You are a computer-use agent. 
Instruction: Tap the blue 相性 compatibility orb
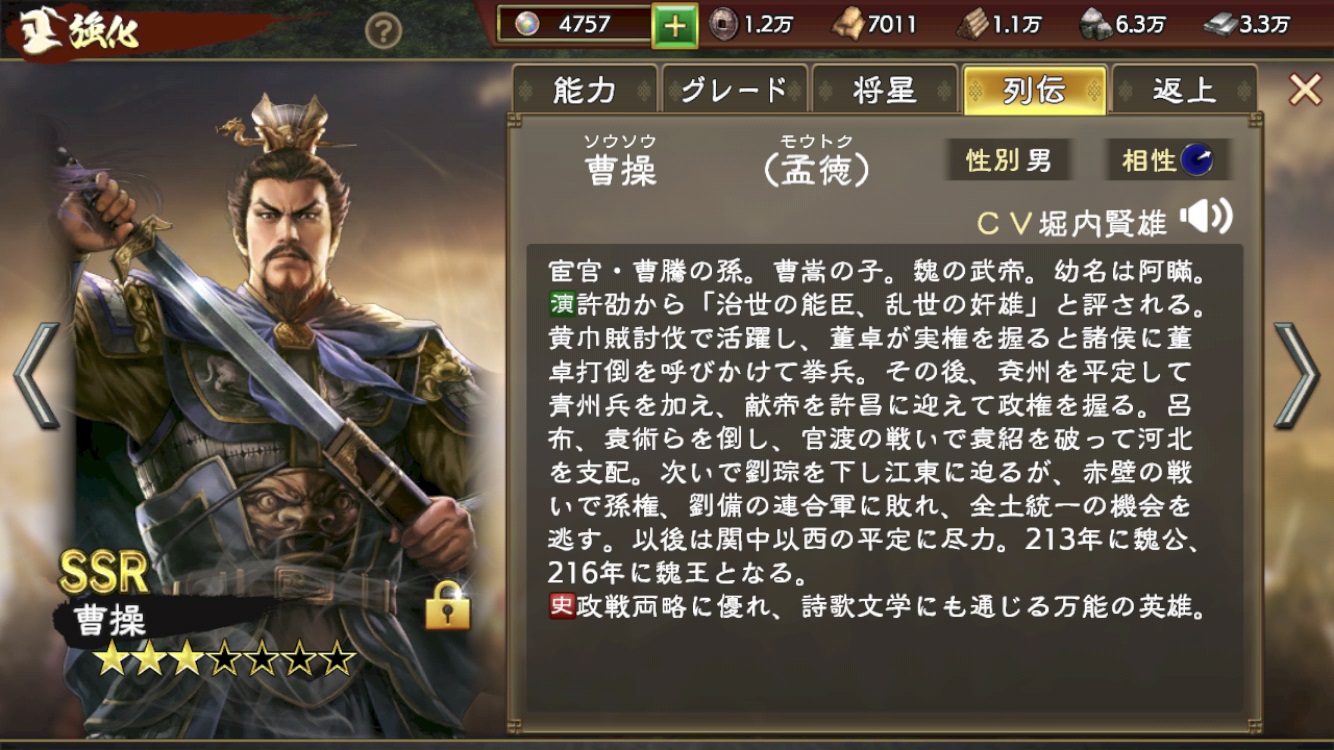point(1196,160)
